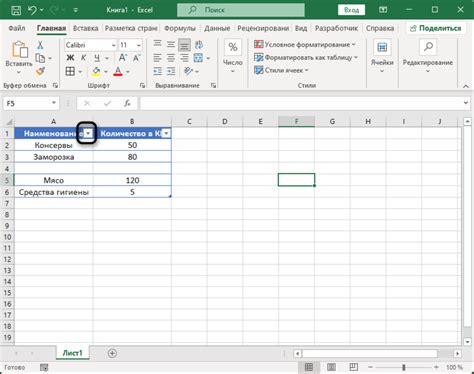Image resolution: width=474 pixels, height=374 pixels.
Task: Add a new sheet with plus icon
Action: (x=112, y=353)
